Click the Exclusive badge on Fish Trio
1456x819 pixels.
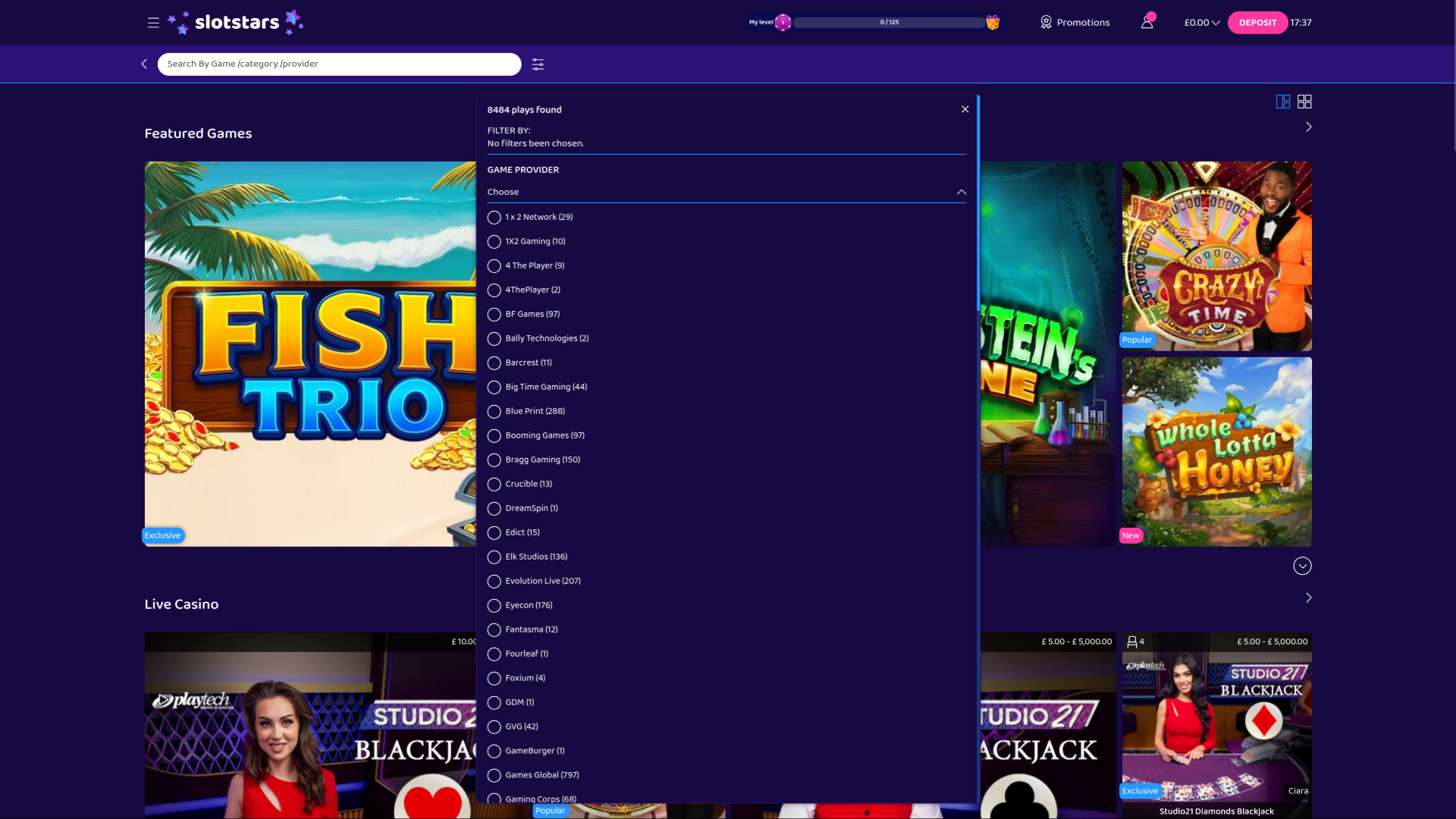(x=163, y=535)
